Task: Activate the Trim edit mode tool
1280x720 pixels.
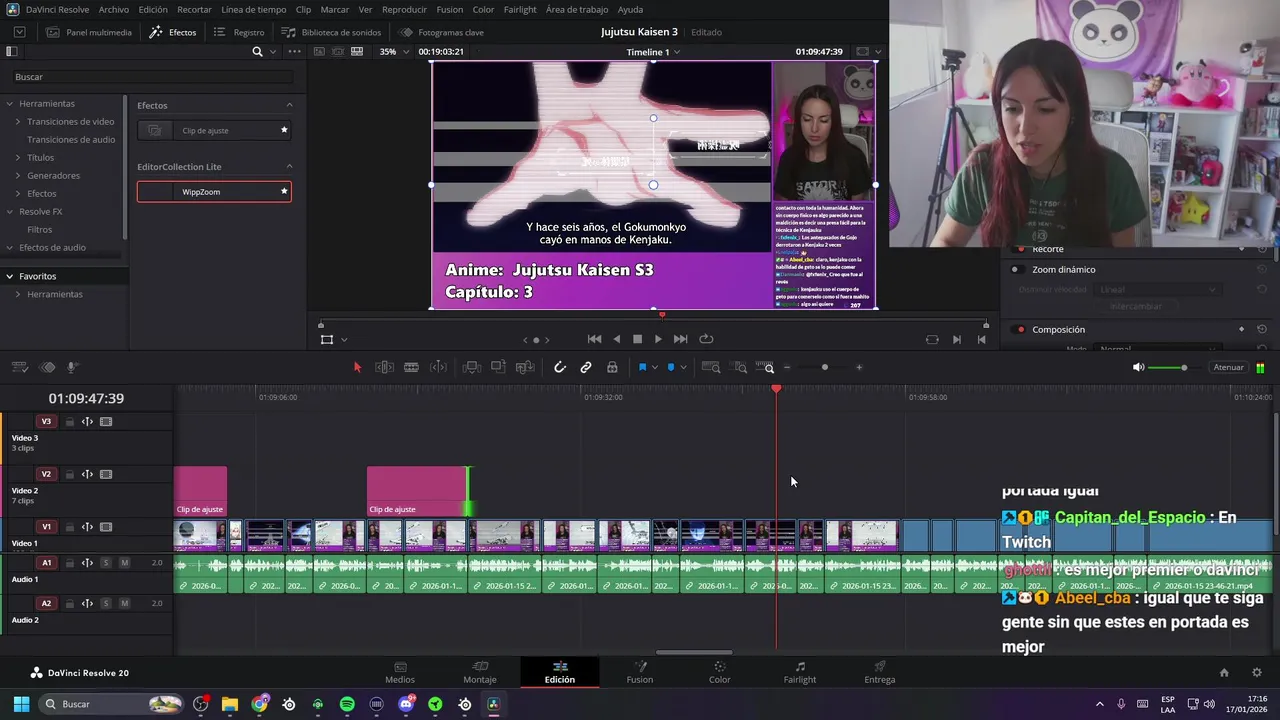Action: 384,367
